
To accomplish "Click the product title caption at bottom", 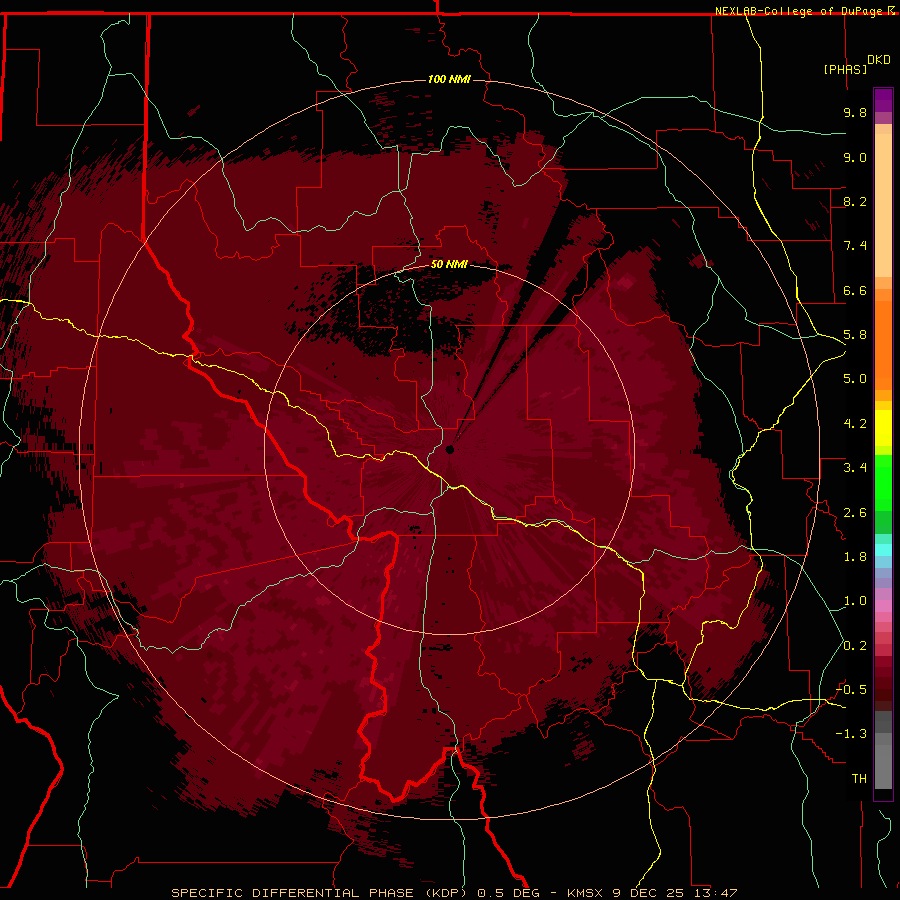I will (x=454, y=893).
